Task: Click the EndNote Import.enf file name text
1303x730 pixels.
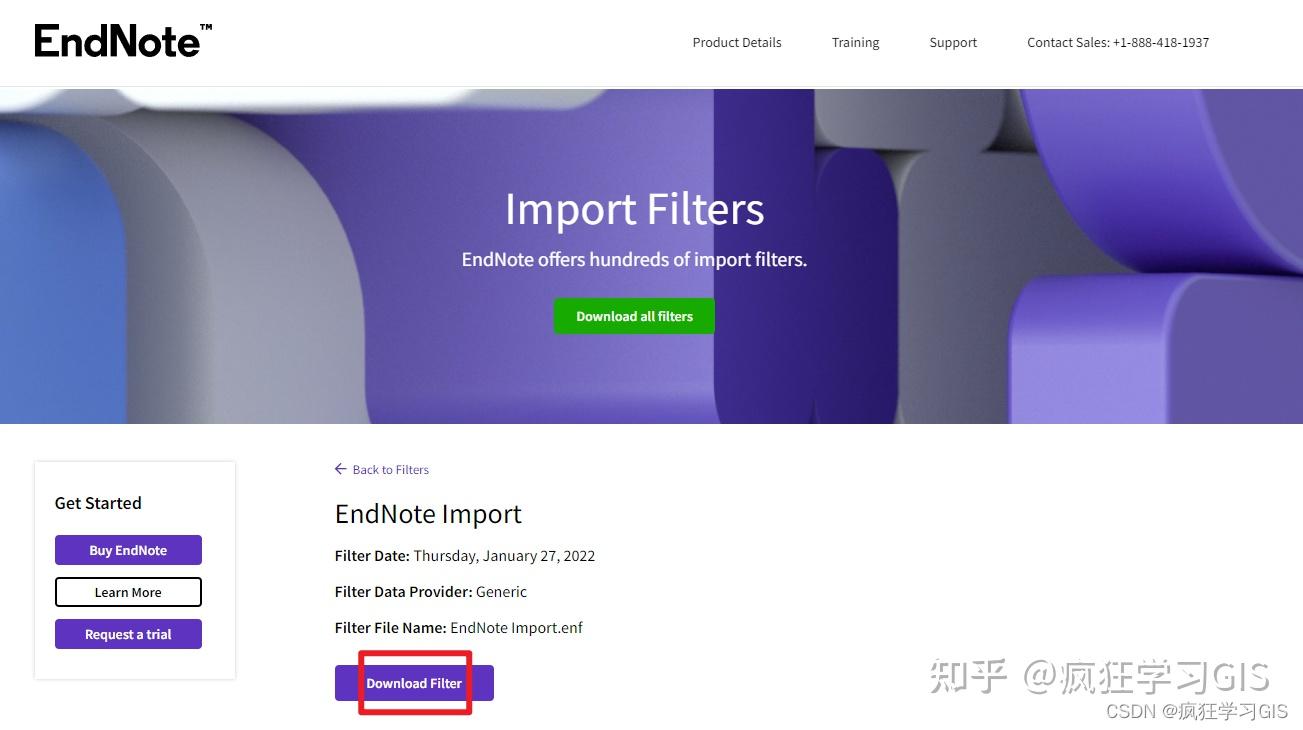Action: (x=516, y=628)
